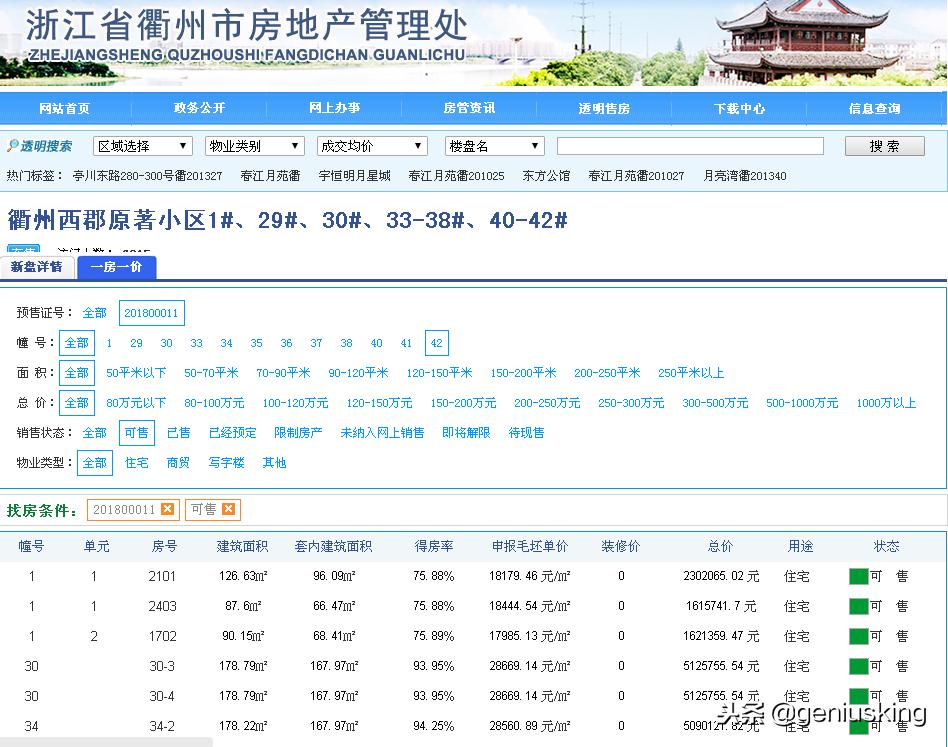Open the 透明售房 menu item
This screenshot has width=948, height=747.
click(604, 108)
